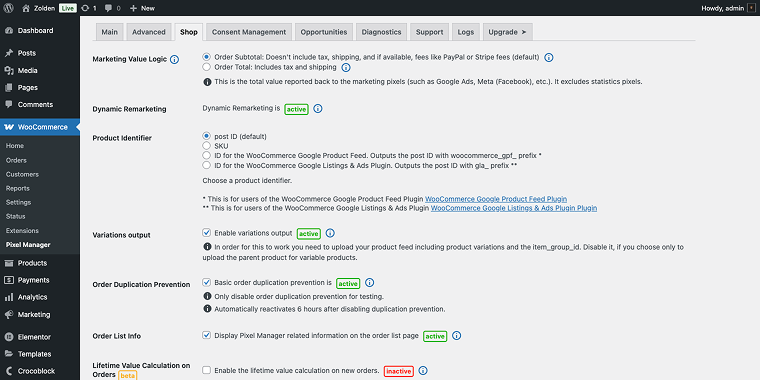Open Pages in the sidebar
The width and height of the screenshot is (760, 380).
click(40, 87)
